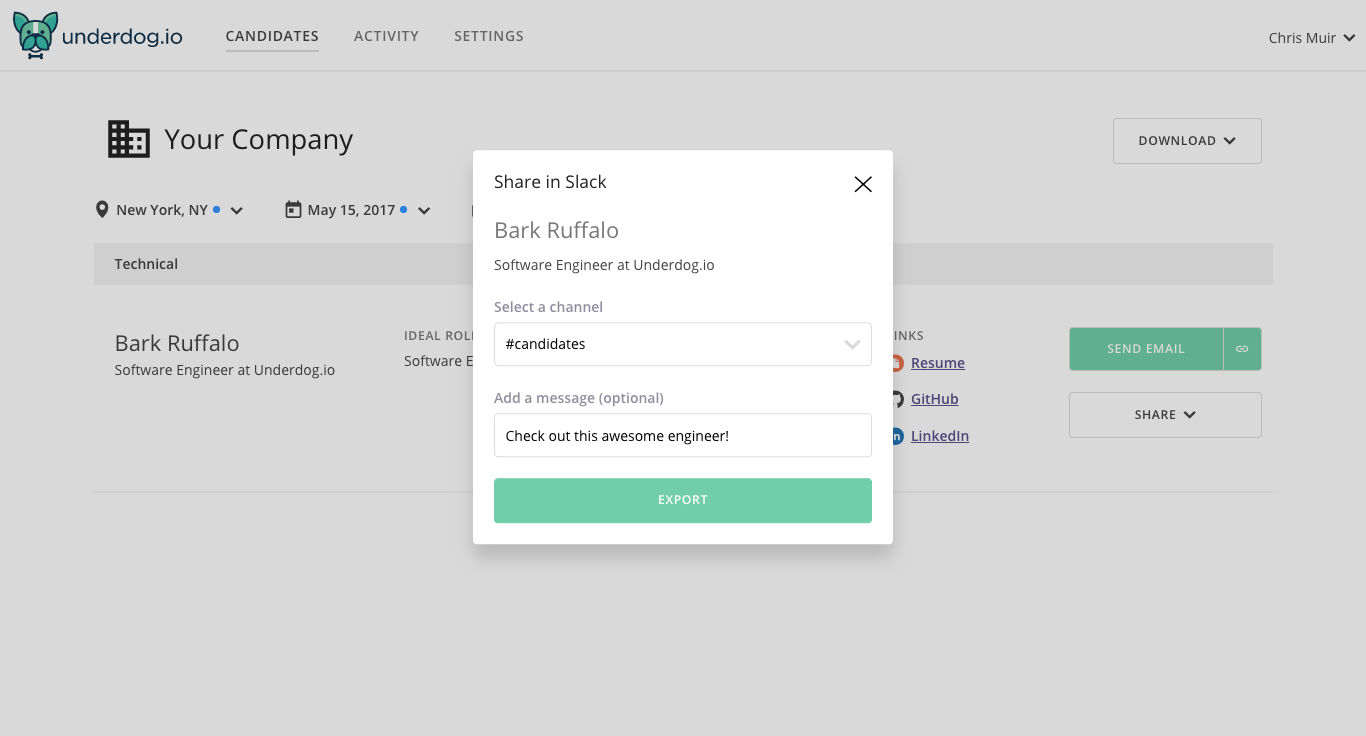
Task: Open the Resume link
Action: coord(938,363)
